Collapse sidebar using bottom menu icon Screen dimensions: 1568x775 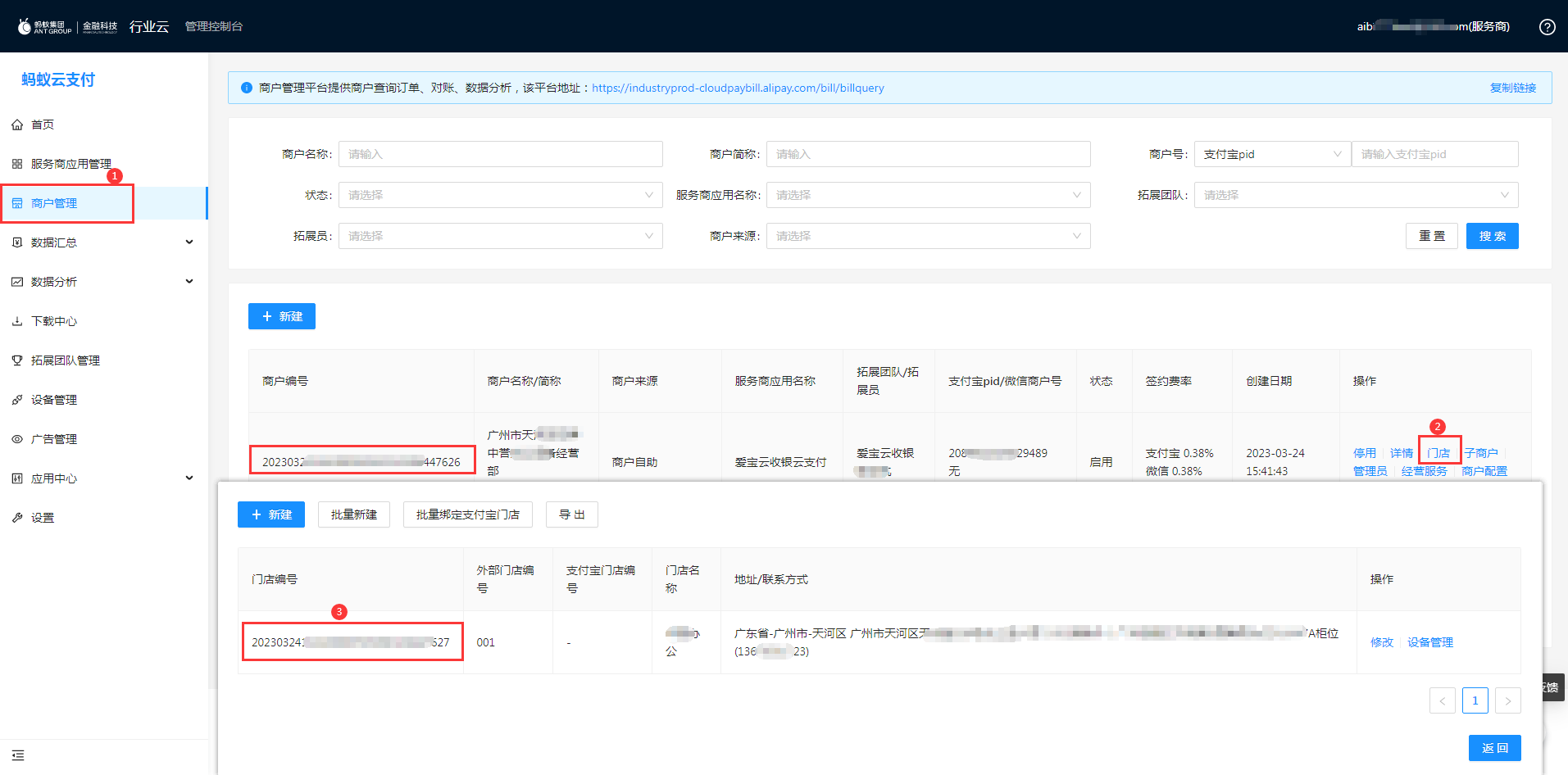(18, 755)
